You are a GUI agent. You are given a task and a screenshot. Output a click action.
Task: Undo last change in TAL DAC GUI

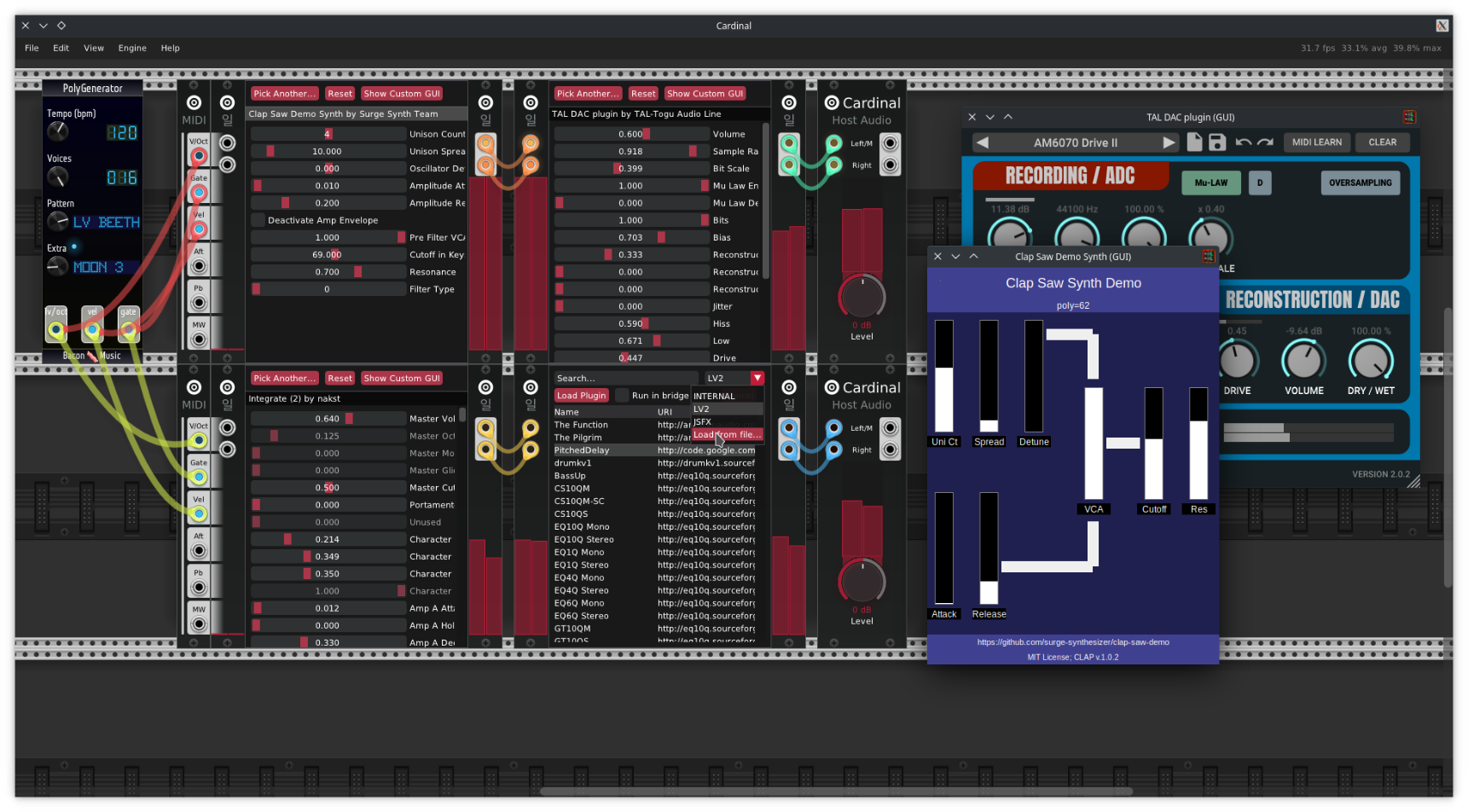[x=1243, y=142]
